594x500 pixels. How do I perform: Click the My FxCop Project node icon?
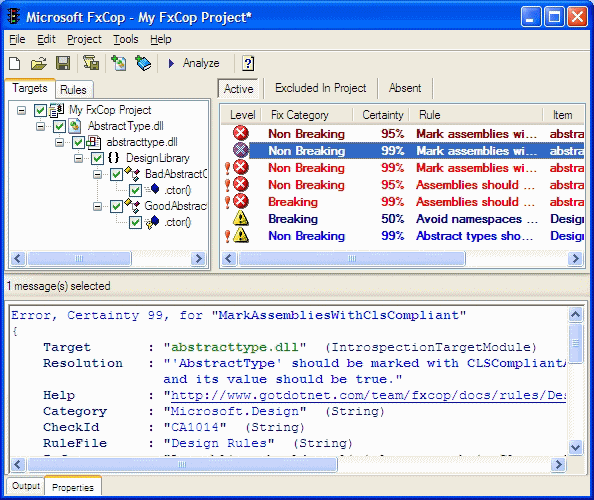(56, 110)
